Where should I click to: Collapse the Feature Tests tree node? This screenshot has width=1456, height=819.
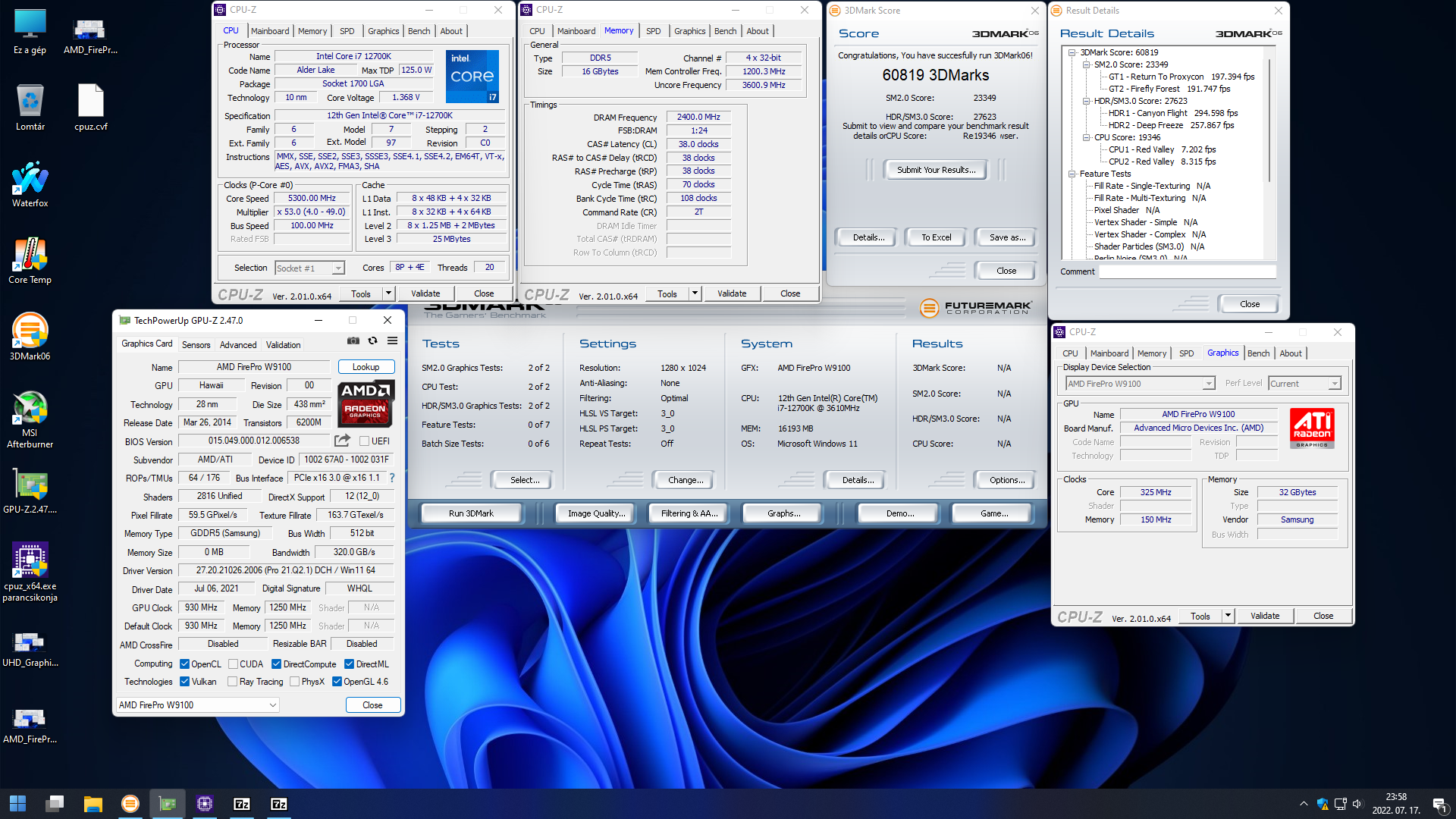point(1072,174)
